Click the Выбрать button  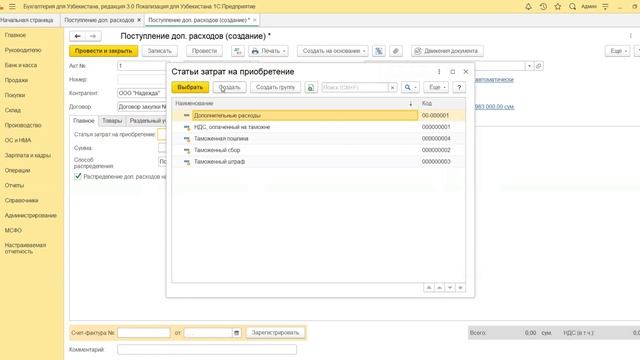(x=190, y=87)
